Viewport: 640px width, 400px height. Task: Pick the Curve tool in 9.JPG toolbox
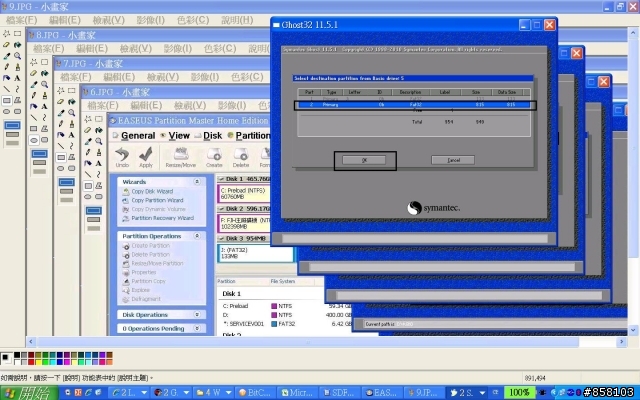[x=18, y=89]
